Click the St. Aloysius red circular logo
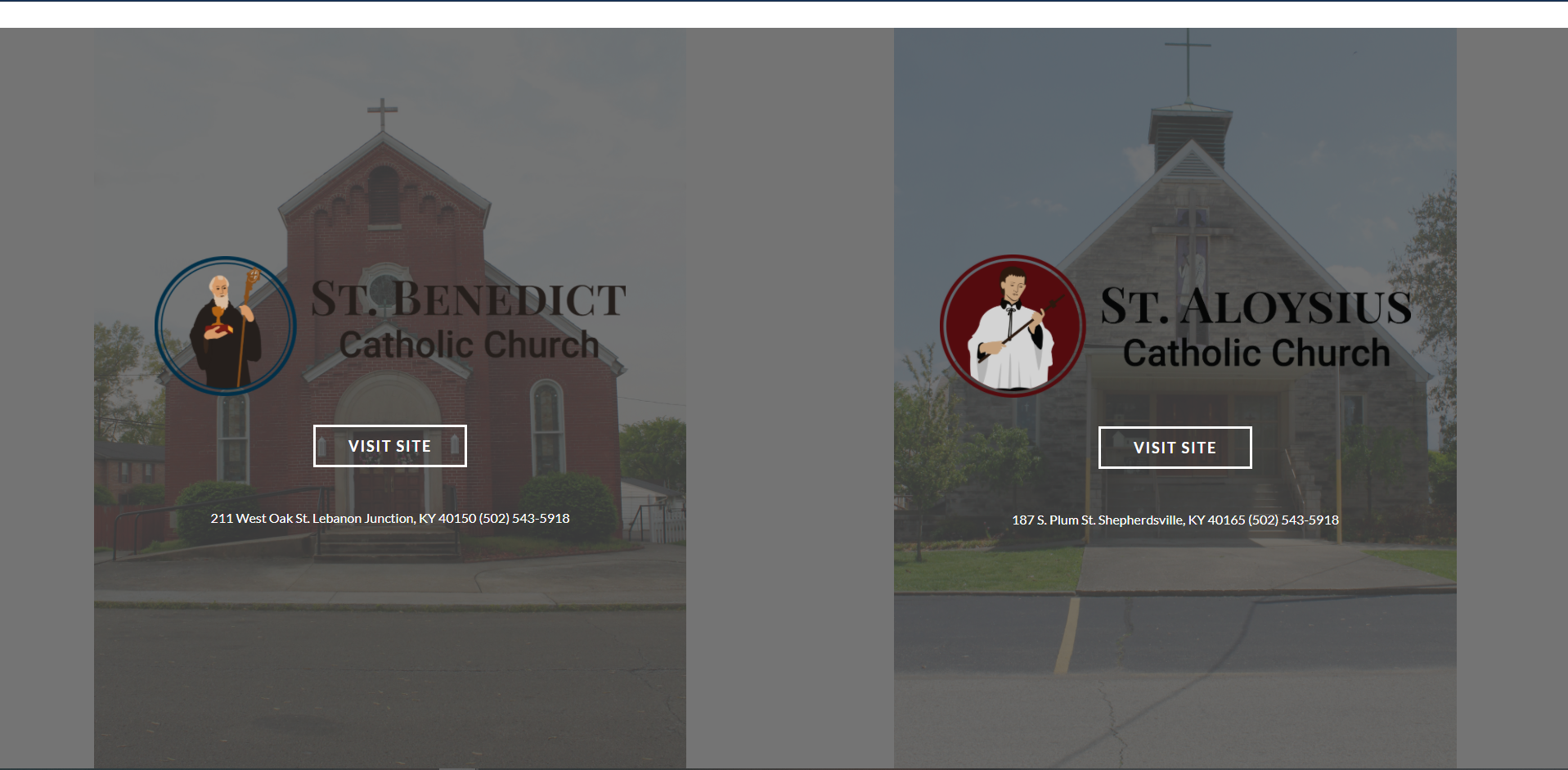The height and width of the screenshot is (770, 1568). pos(1013,326)
